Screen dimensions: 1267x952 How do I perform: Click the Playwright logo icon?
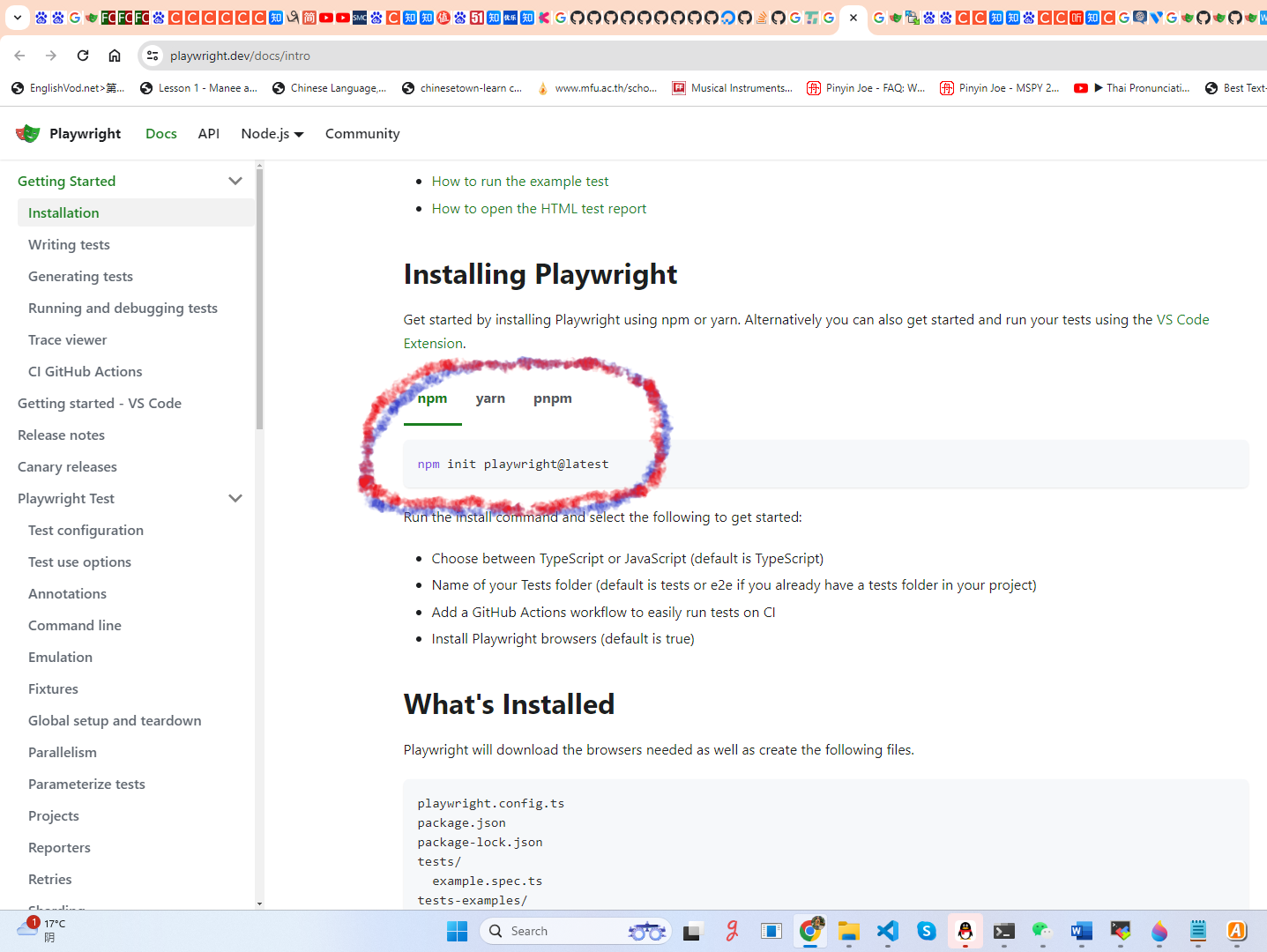[28, 133]
